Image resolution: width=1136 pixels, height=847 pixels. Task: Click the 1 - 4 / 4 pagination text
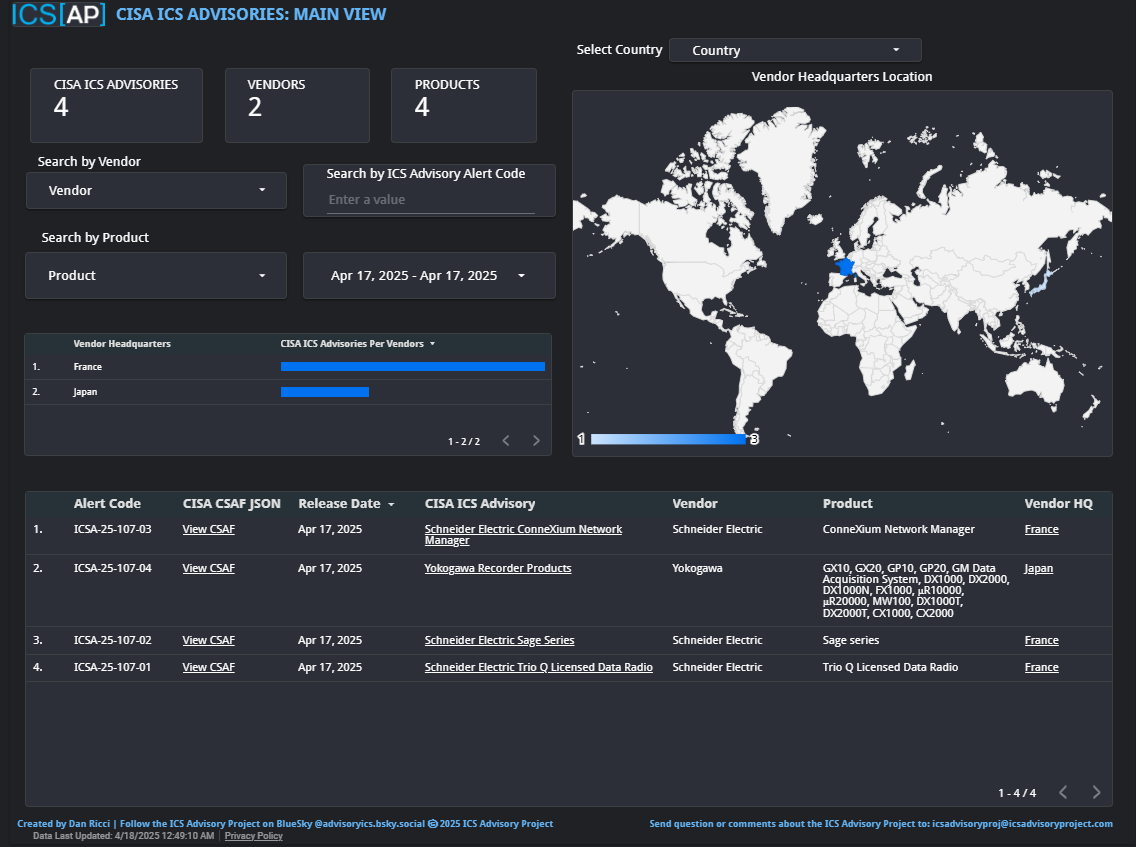pos(1017,793)
